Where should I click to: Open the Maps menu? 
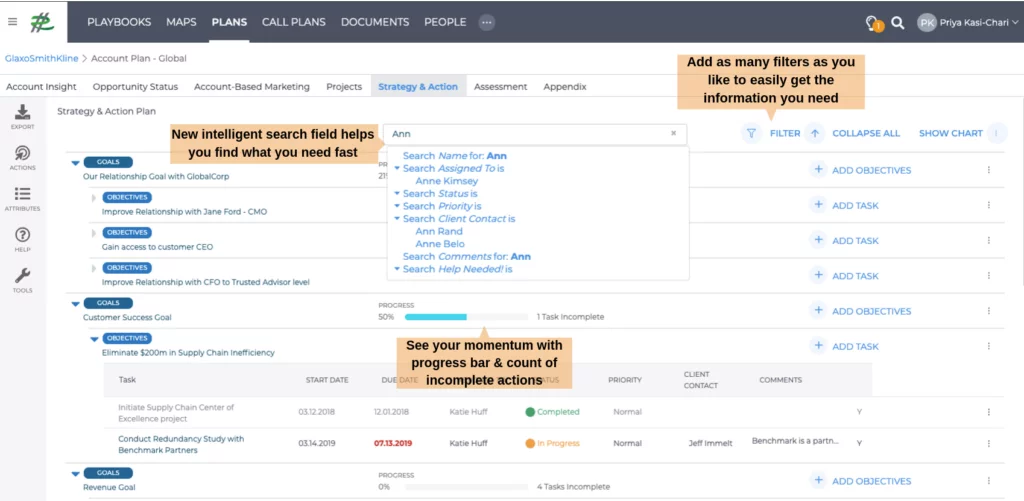click(x=181, y=22)
